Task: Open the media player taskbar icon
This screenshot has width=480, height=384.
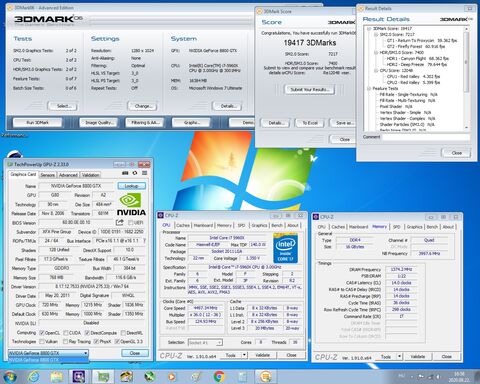Action: click(x=172, y=377)
